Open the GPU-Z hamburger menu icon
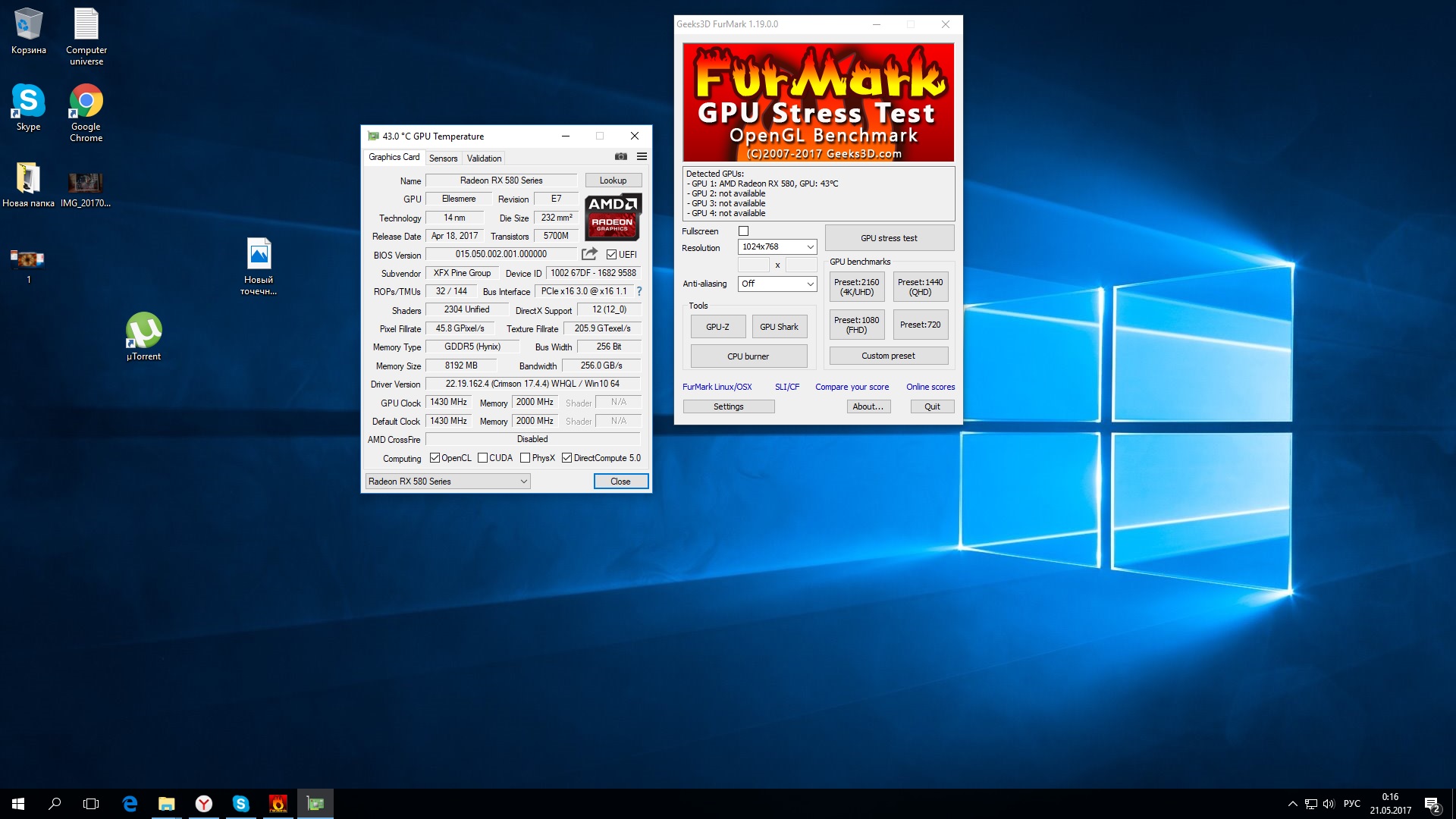 click(x=642, y=157)
